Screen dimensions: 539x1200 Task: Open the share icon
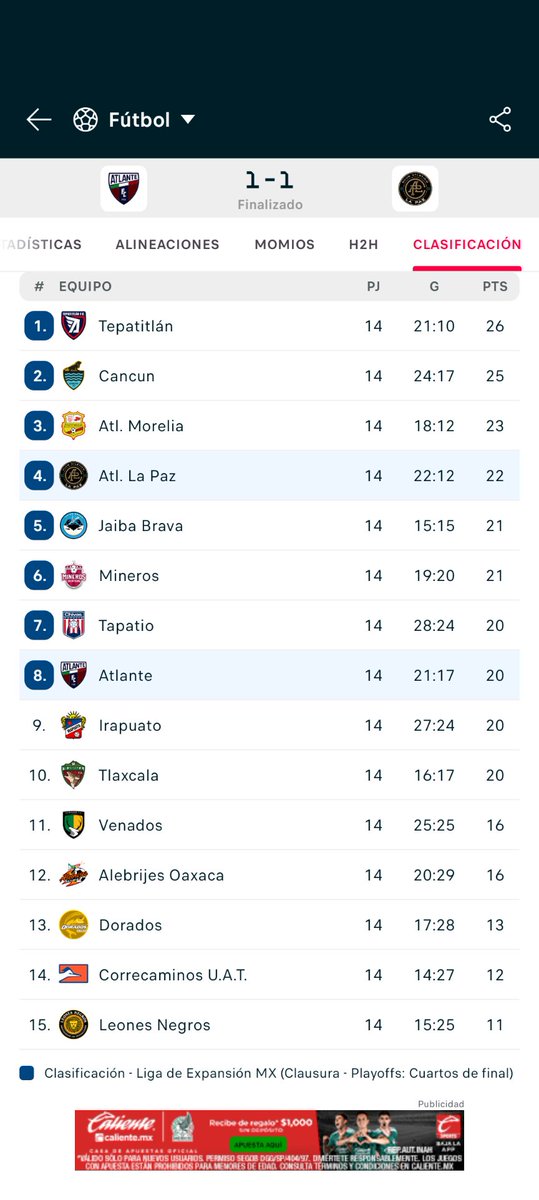500,120
